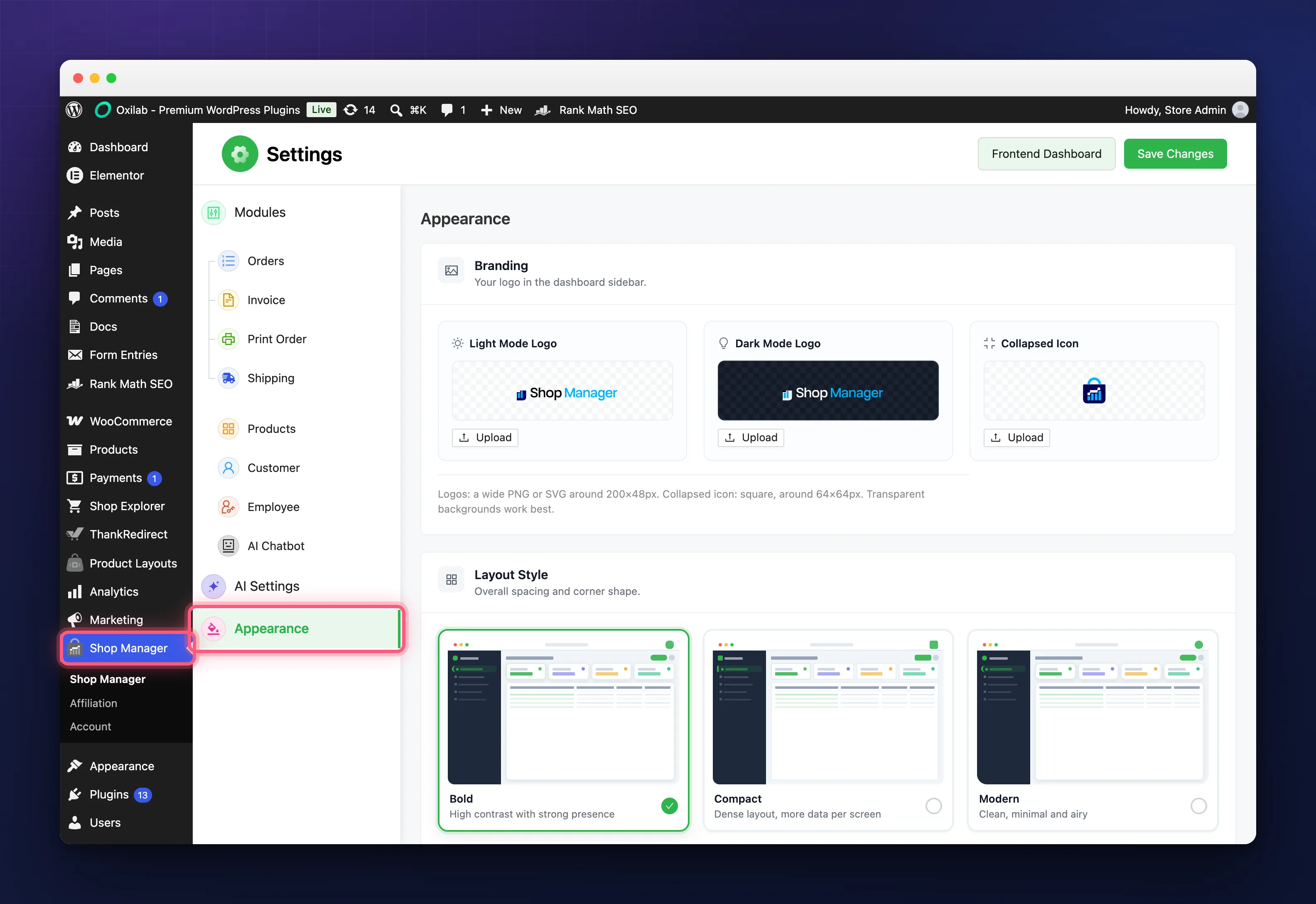Open Product Layouts in the sidebar

coord(126,564)
